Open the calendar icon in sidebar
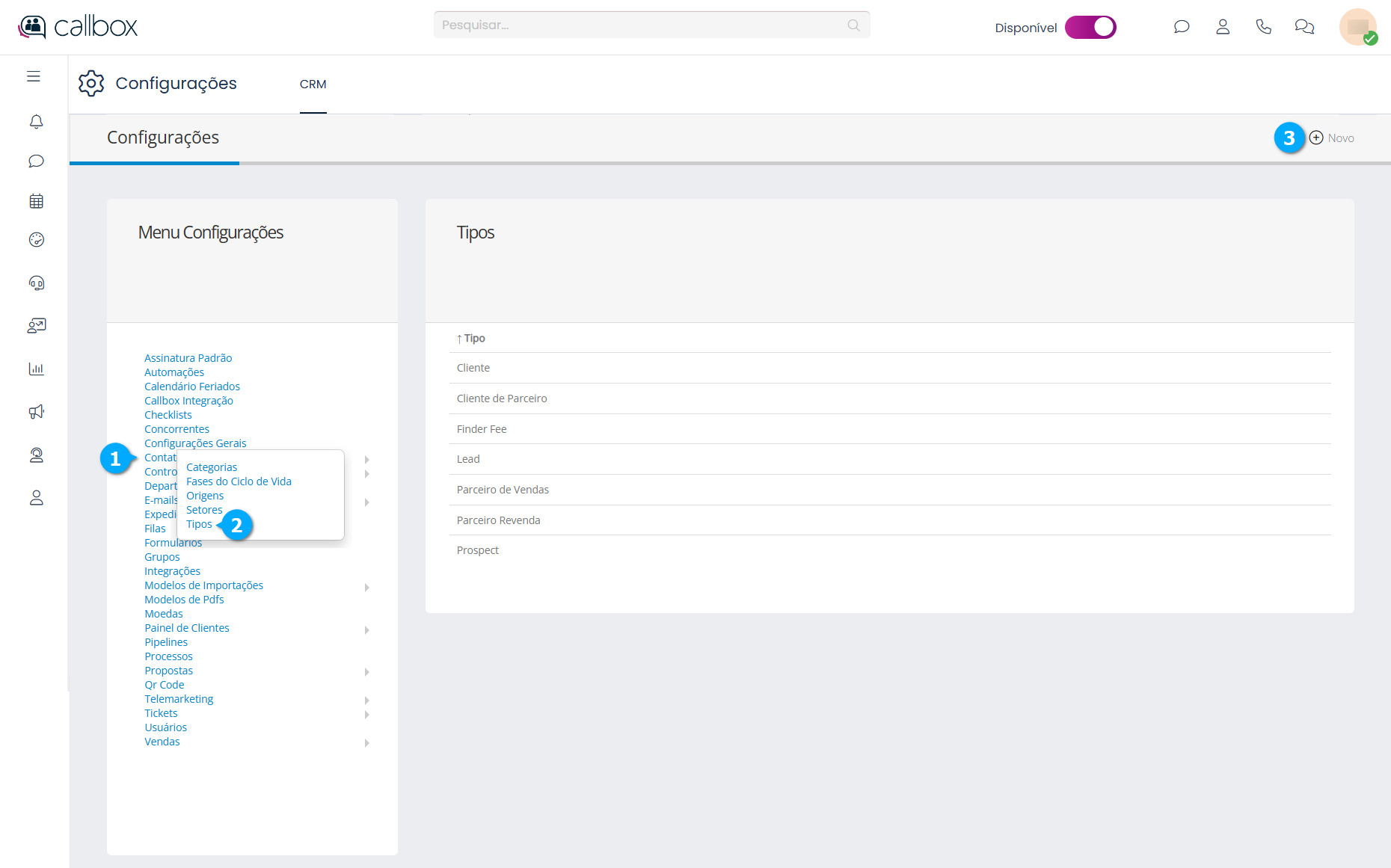Screen dimensions: 1391x868 pos(36,201)
